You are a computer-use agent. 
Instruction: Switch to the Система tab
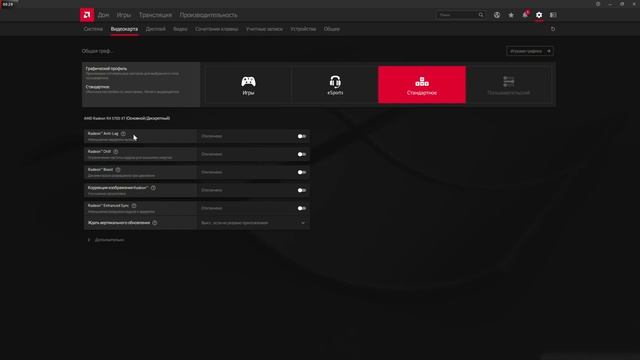pyautogui.click(x=93, y=29)
